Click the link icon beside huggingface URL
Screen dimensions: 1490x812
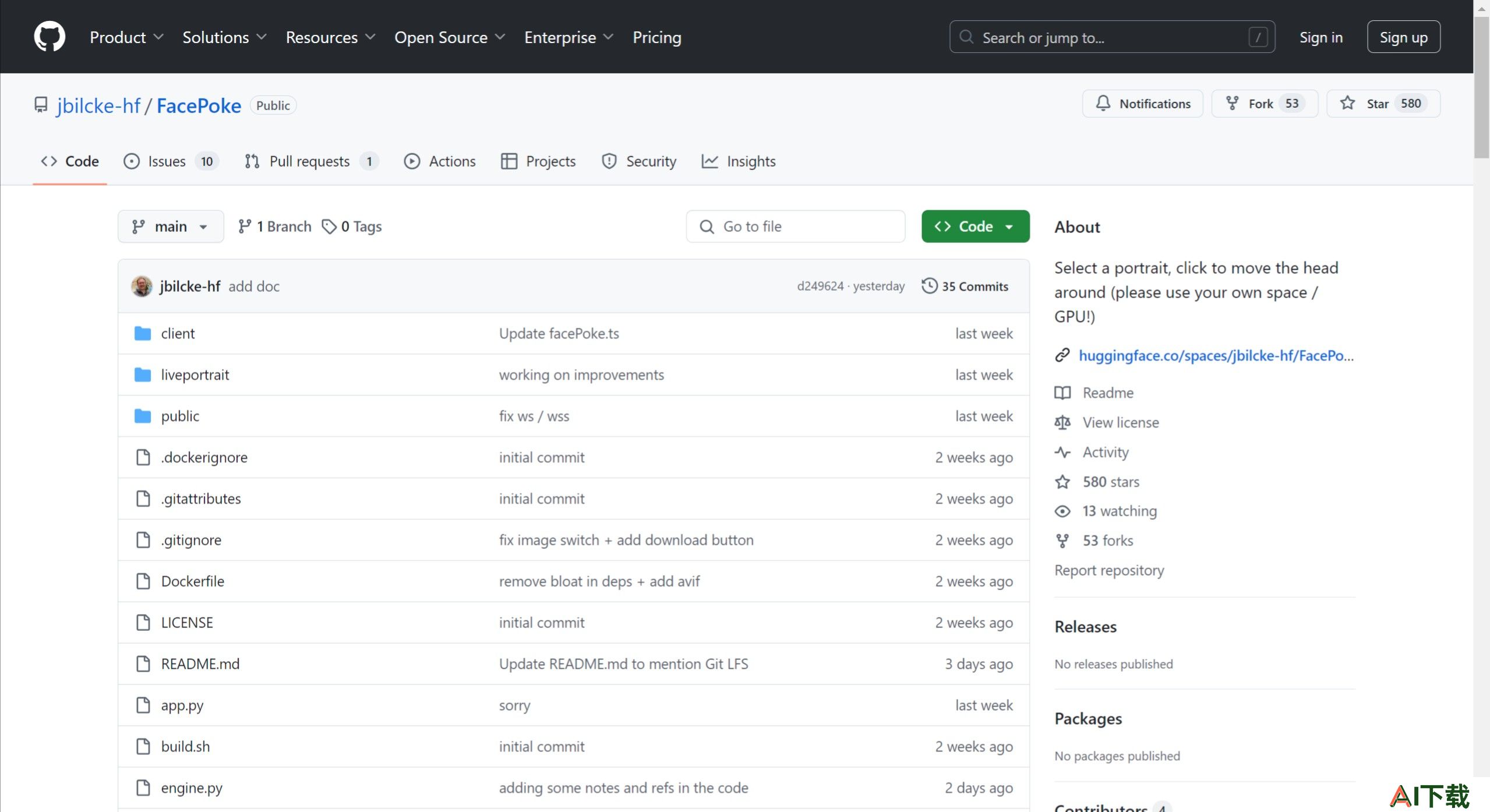click(1062, 355)
